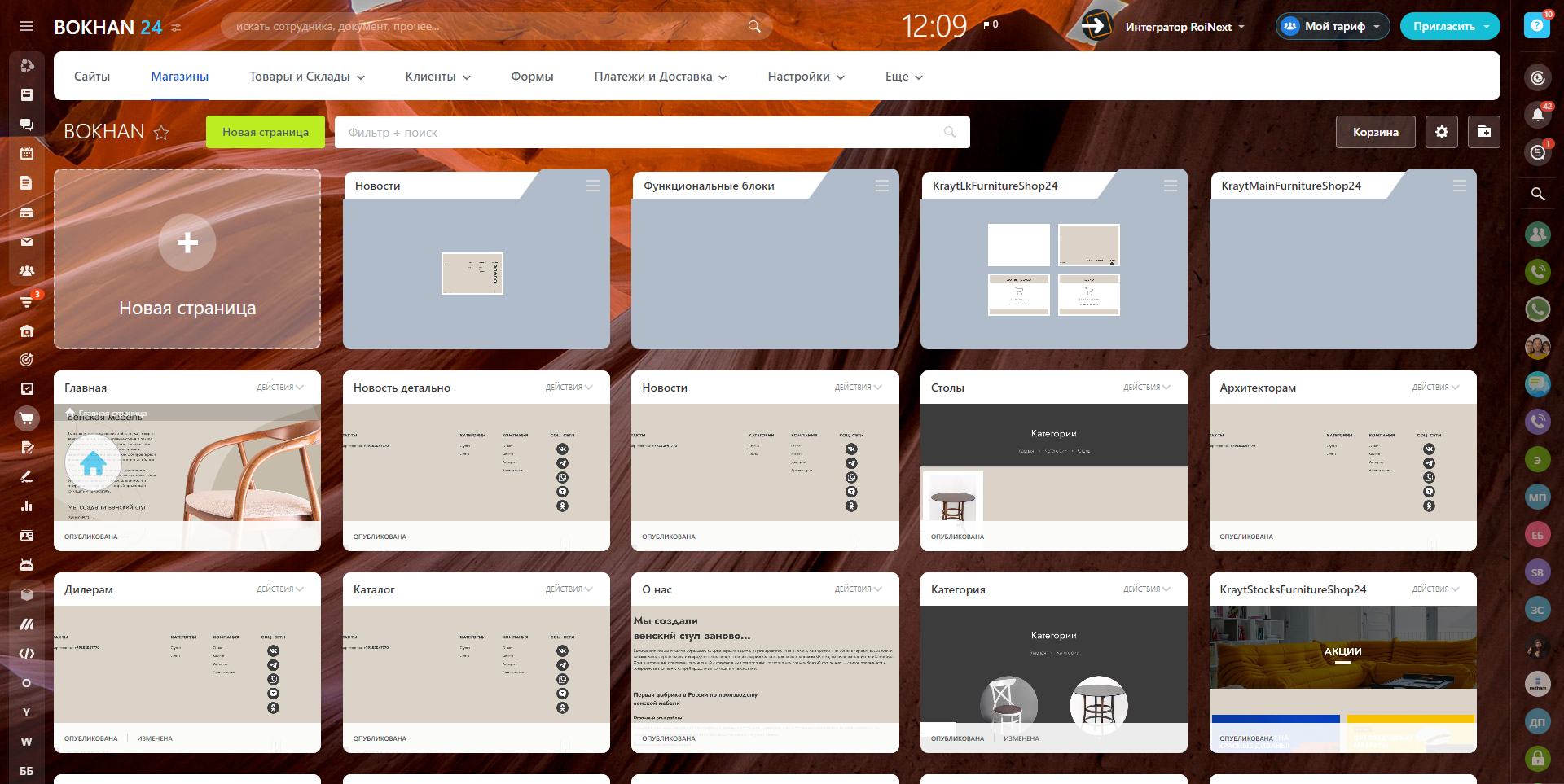Click the green Новая страница button

click(x=266, y=132)
